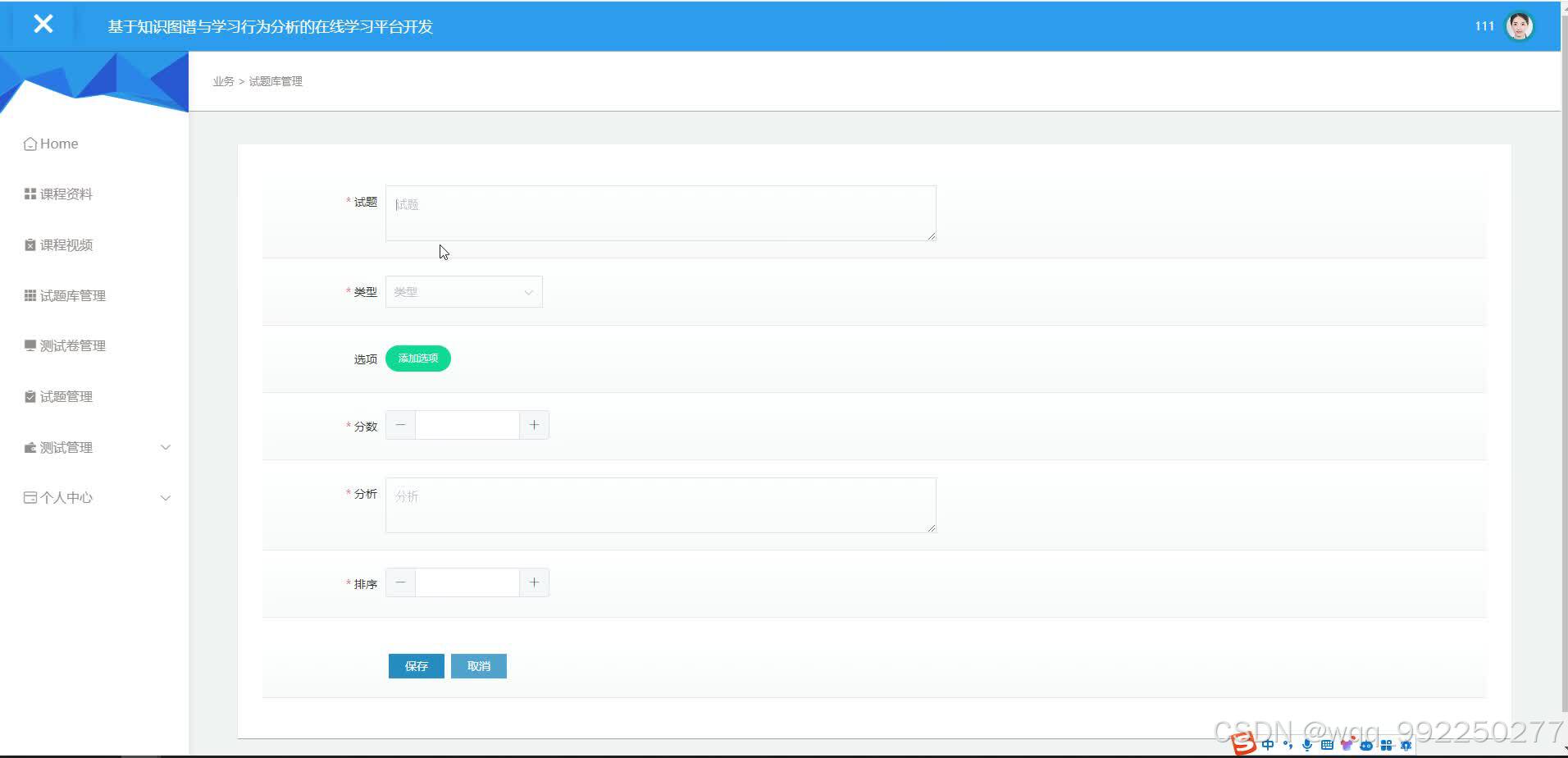The image size is (1568, 758).
Task: Click inside the 分数 number field
Action: (x=467, y=425)
